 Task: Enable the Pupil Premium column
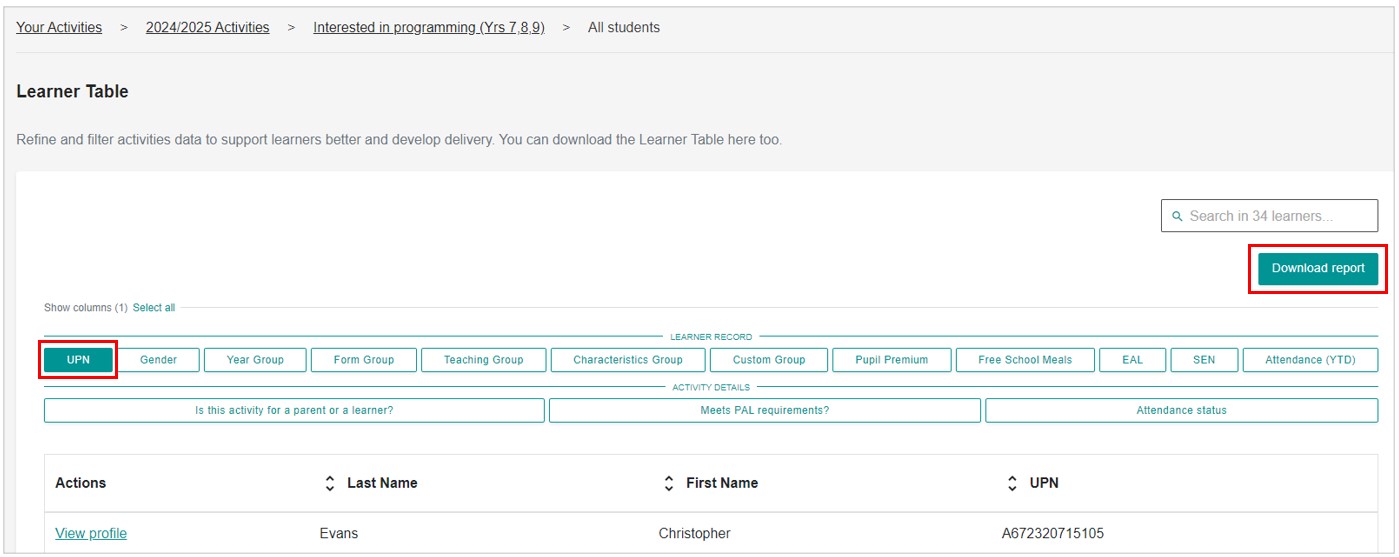point(891,360)
